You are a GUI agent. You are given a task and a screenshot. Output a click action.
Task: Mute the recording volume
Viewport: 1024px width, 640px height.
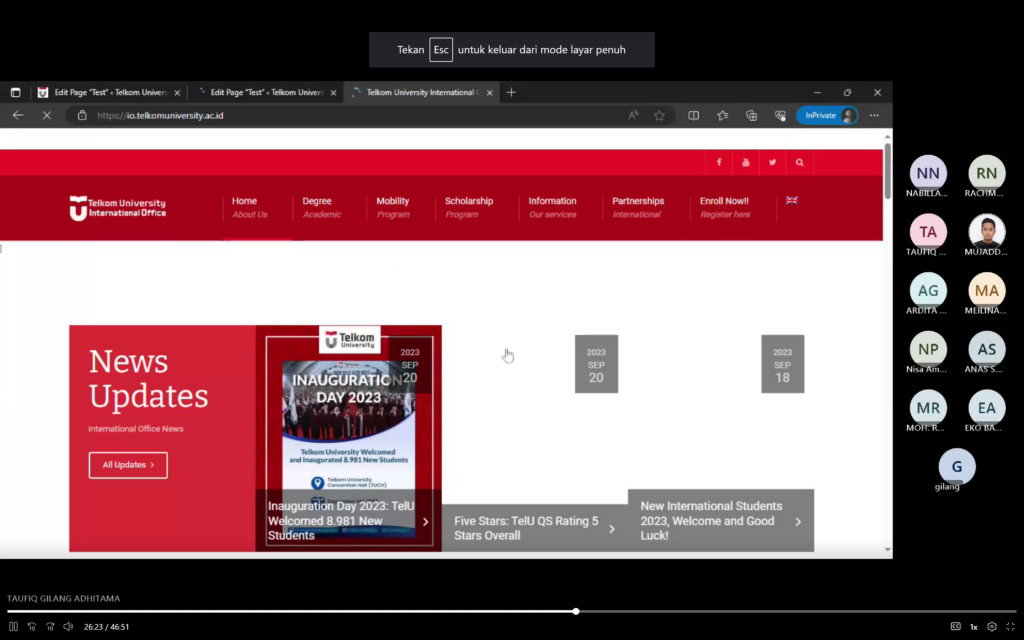coord(69,626)
